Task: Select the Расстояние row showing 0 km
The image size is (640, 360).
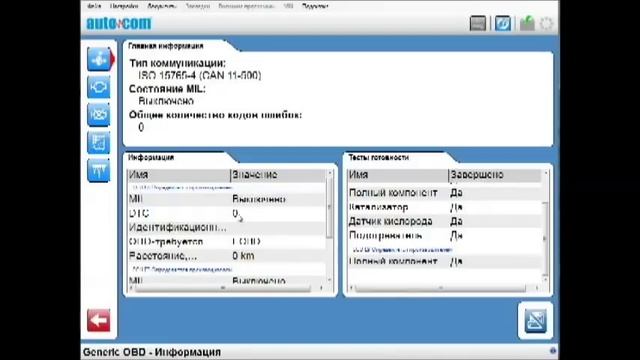Action: pyautogui.click(x=227, y=256)
